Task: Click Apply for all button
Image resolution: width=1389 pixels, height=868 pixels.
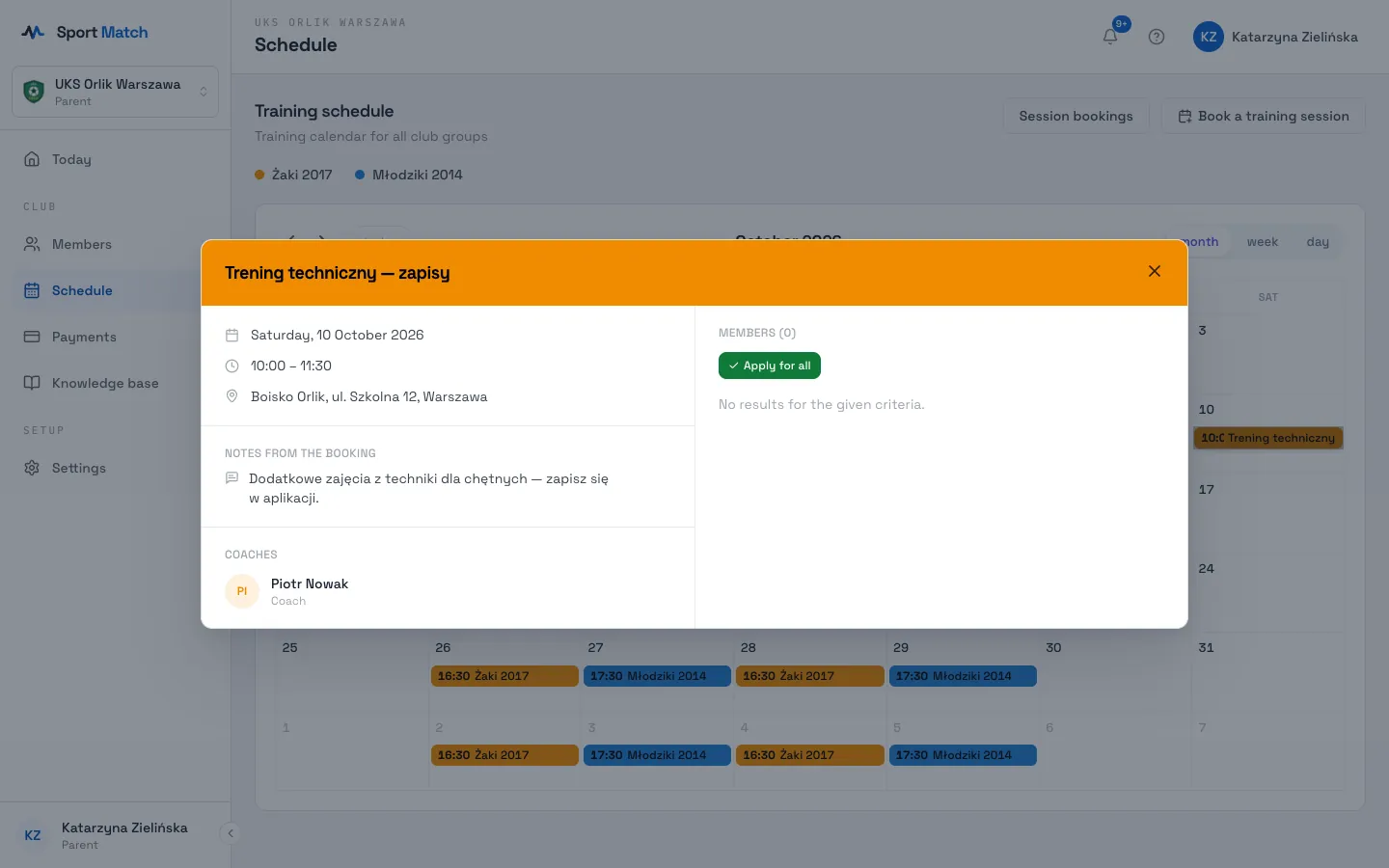Action: [770, 366]
